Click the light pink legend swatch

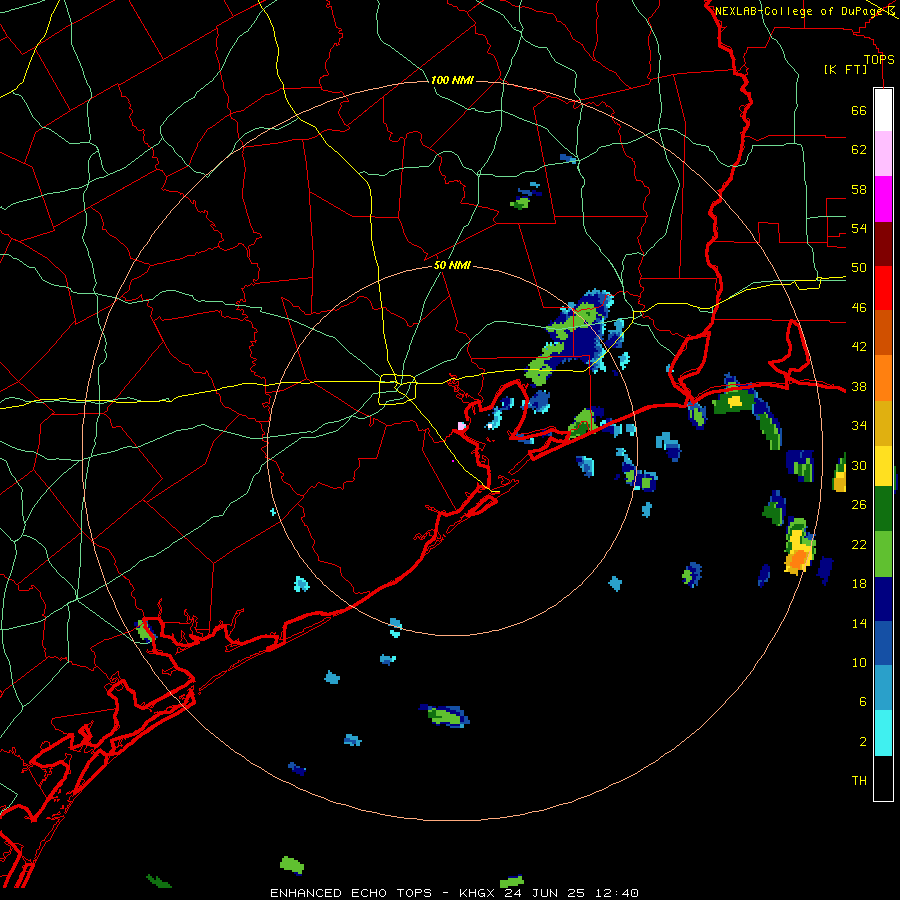(x=883, y=153)
